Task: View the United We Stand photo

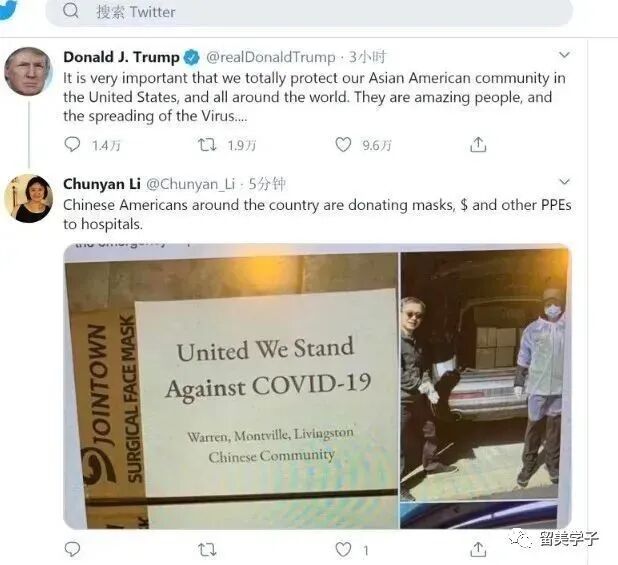Action: pyautogui.click(x=231, y=387)
